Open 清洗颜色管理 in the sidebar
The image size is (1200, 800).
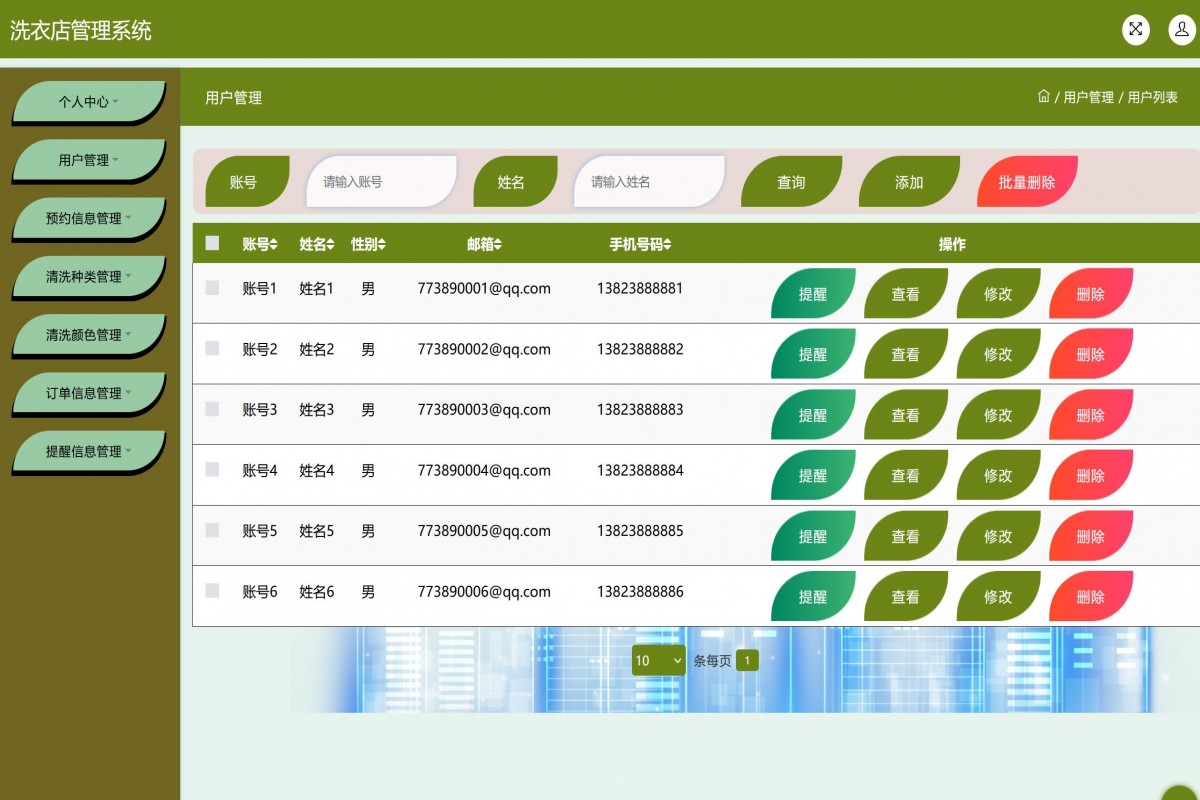point(88,335)
